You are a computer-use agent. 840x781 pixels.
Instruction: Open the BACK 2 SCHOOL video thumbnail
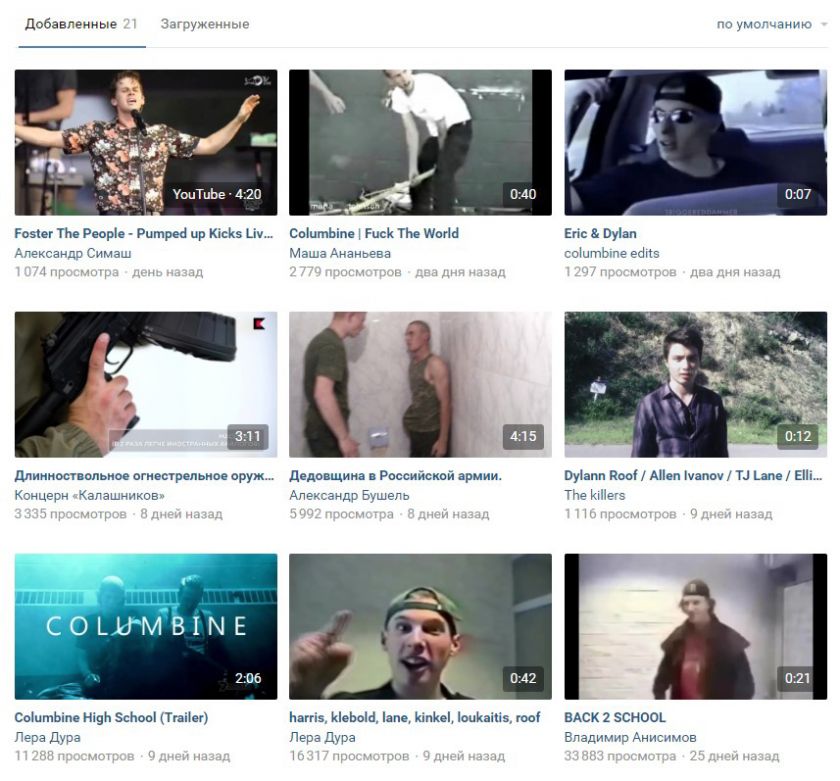point(695,627)
